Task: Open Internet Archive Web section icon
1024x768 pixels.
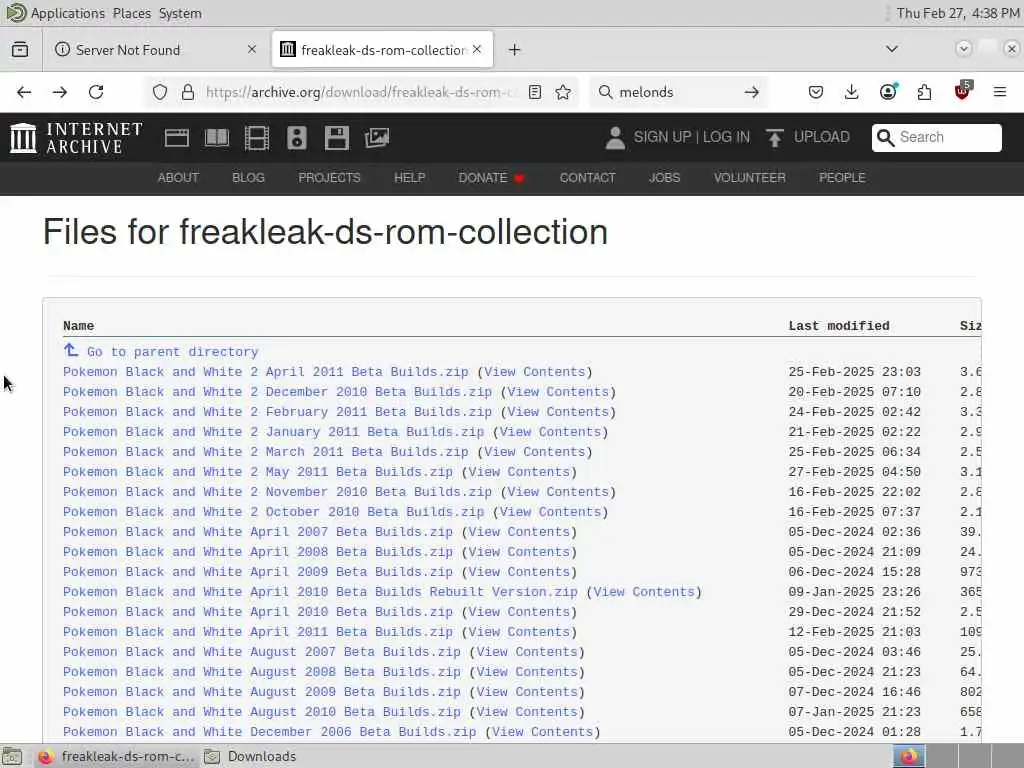Action: pos(177,137)
